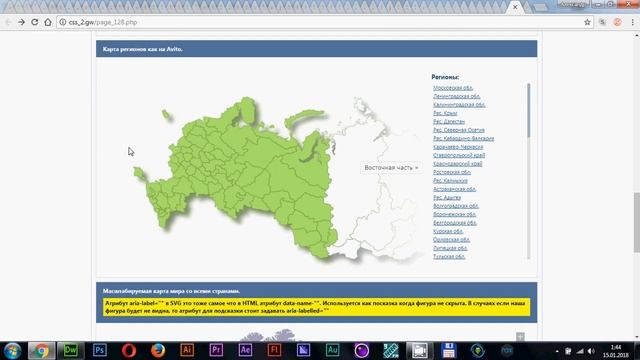Launch Adobe Premiere Pro from the taskbar
The width and height of the screenshot is (640, 360).
(x=216, y=350)
